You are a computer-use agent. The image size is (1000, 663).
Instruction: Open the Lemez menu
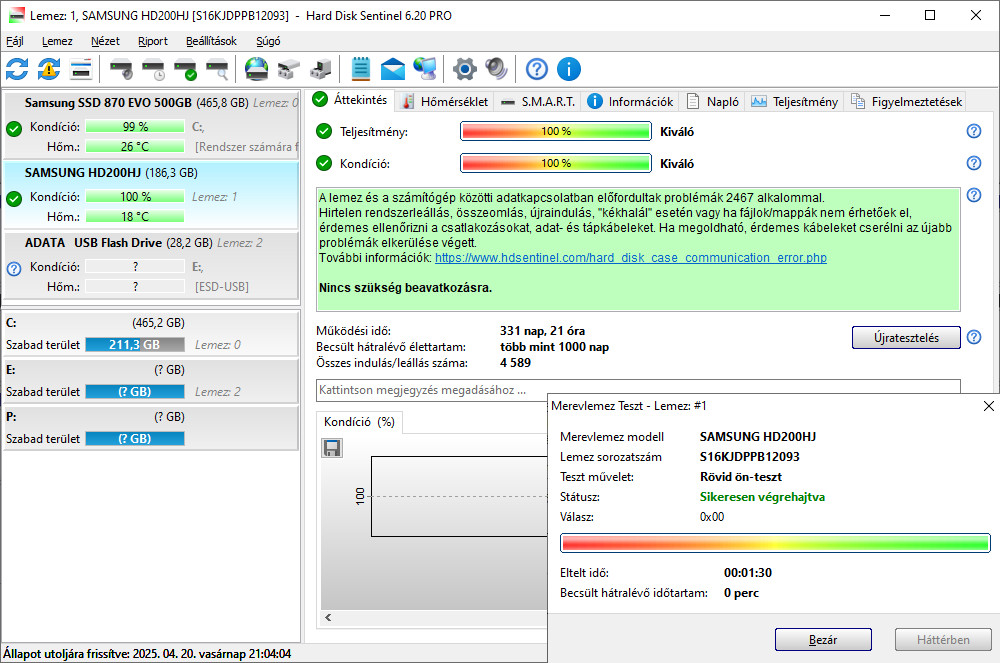(x=57, y=41)
